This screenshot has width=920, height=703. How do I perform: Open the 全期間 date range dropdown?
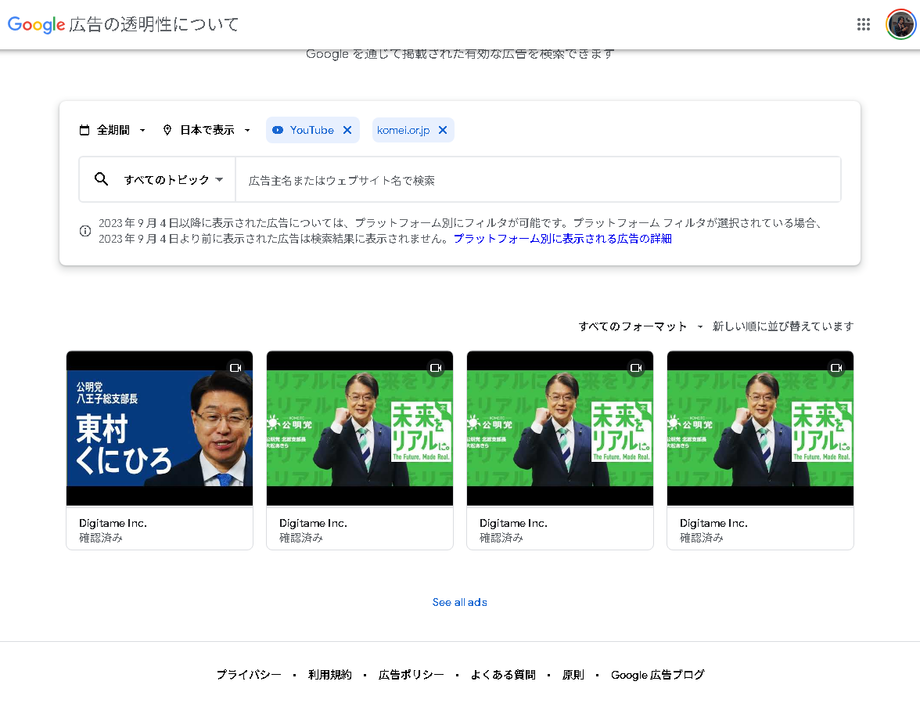[x=113, y=130]
